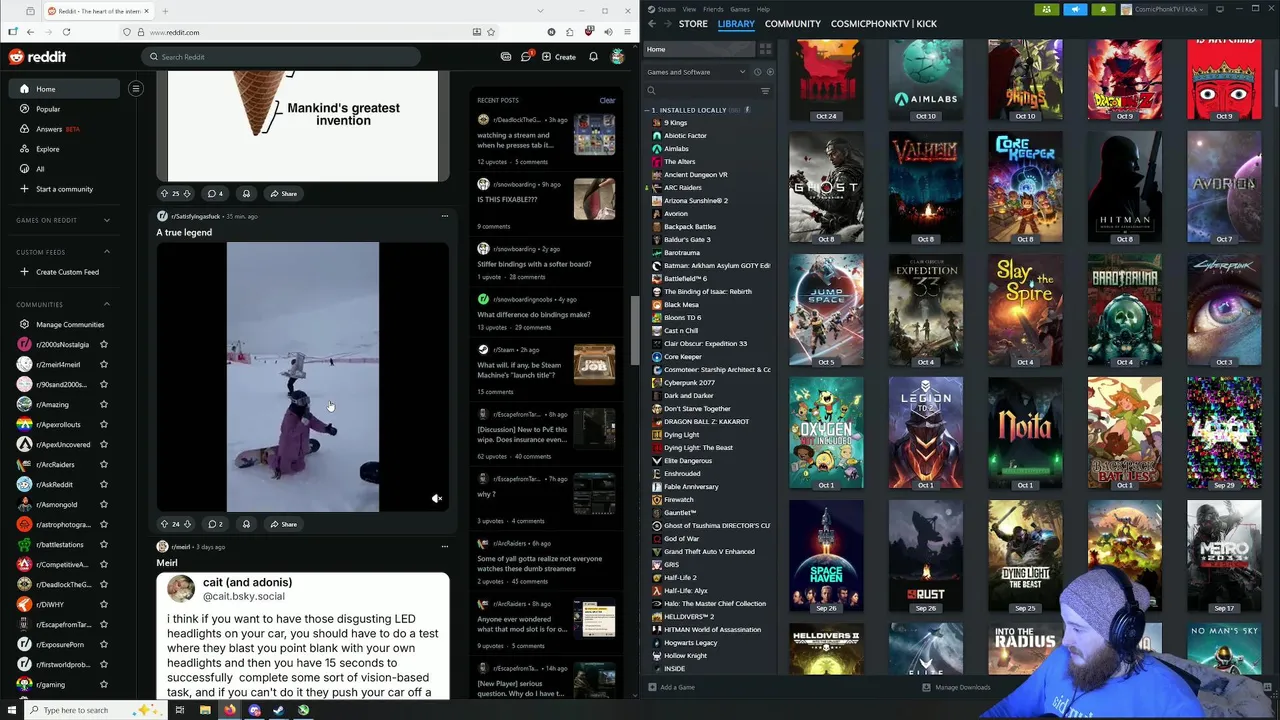The width and height of the screenshot is (1280, 720).
Task: Clear recent posts list
Action: click(607, 100)
